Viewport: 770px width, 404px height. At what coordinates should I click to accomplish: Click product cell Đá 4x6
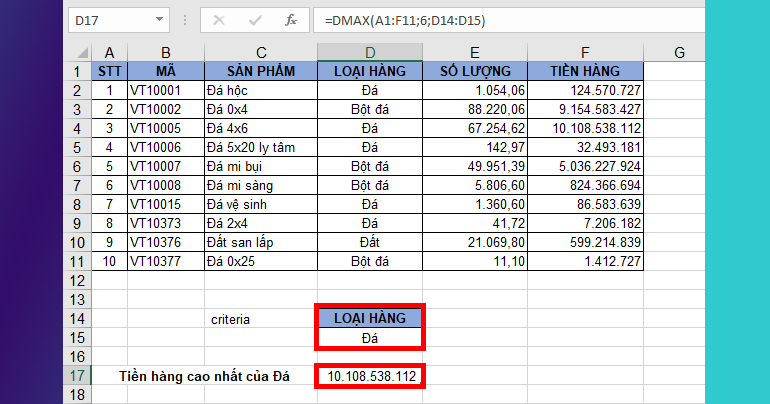click(261, 128)
